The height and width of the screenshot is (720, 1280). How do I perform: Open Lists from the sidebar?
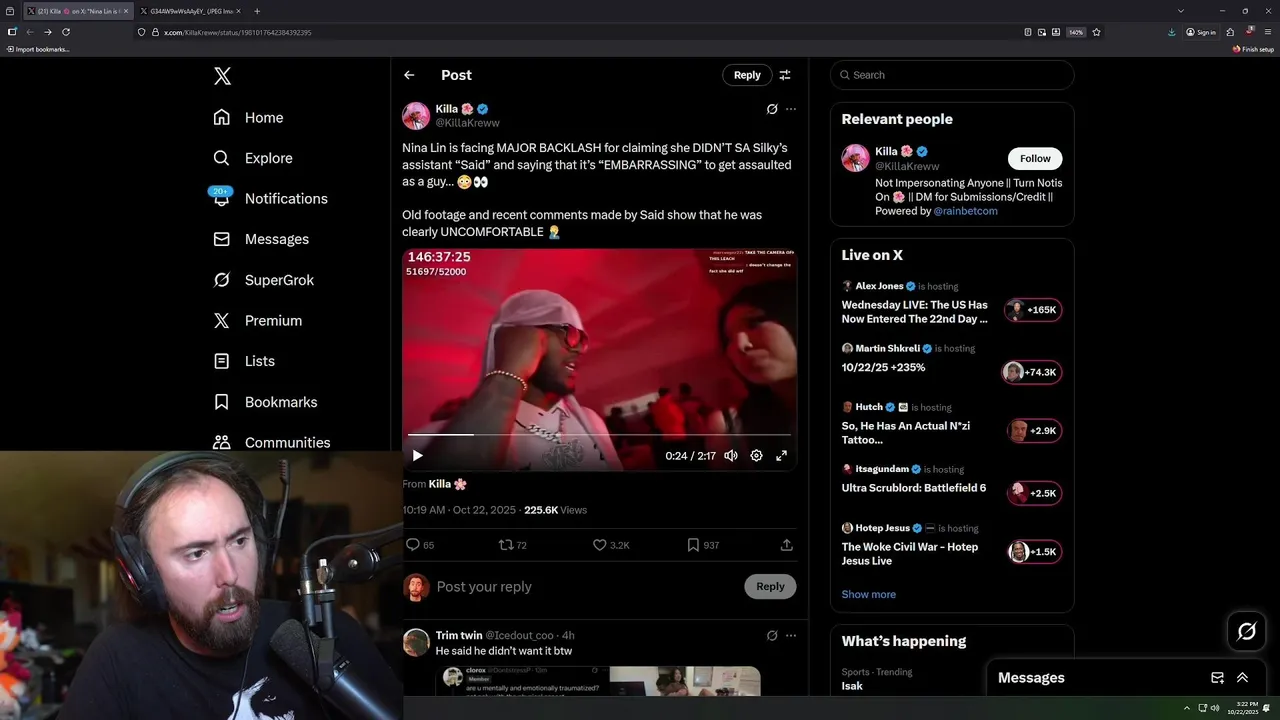click(x=244, y=361)
